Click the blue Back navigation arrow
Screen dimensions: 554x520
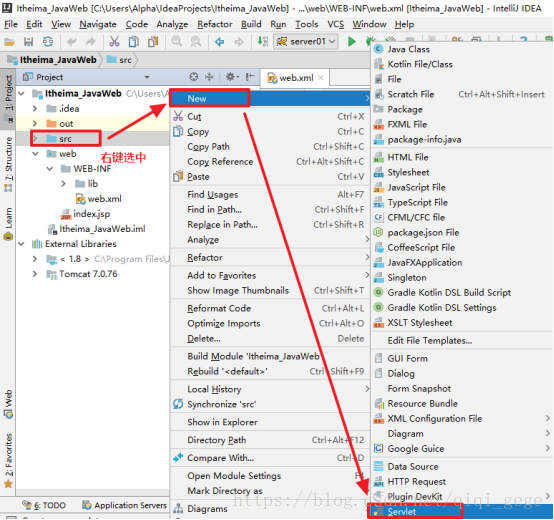point(219,42)
